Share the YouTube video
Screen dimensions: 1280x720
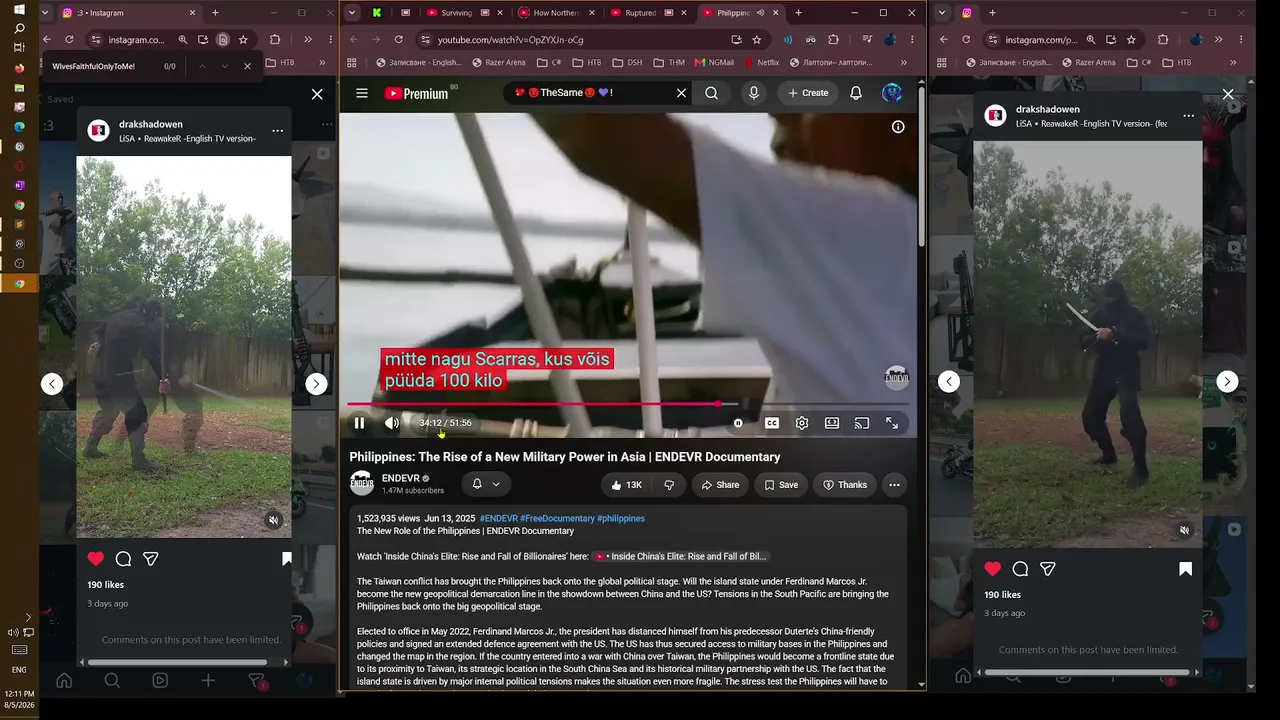coord(720,485)
